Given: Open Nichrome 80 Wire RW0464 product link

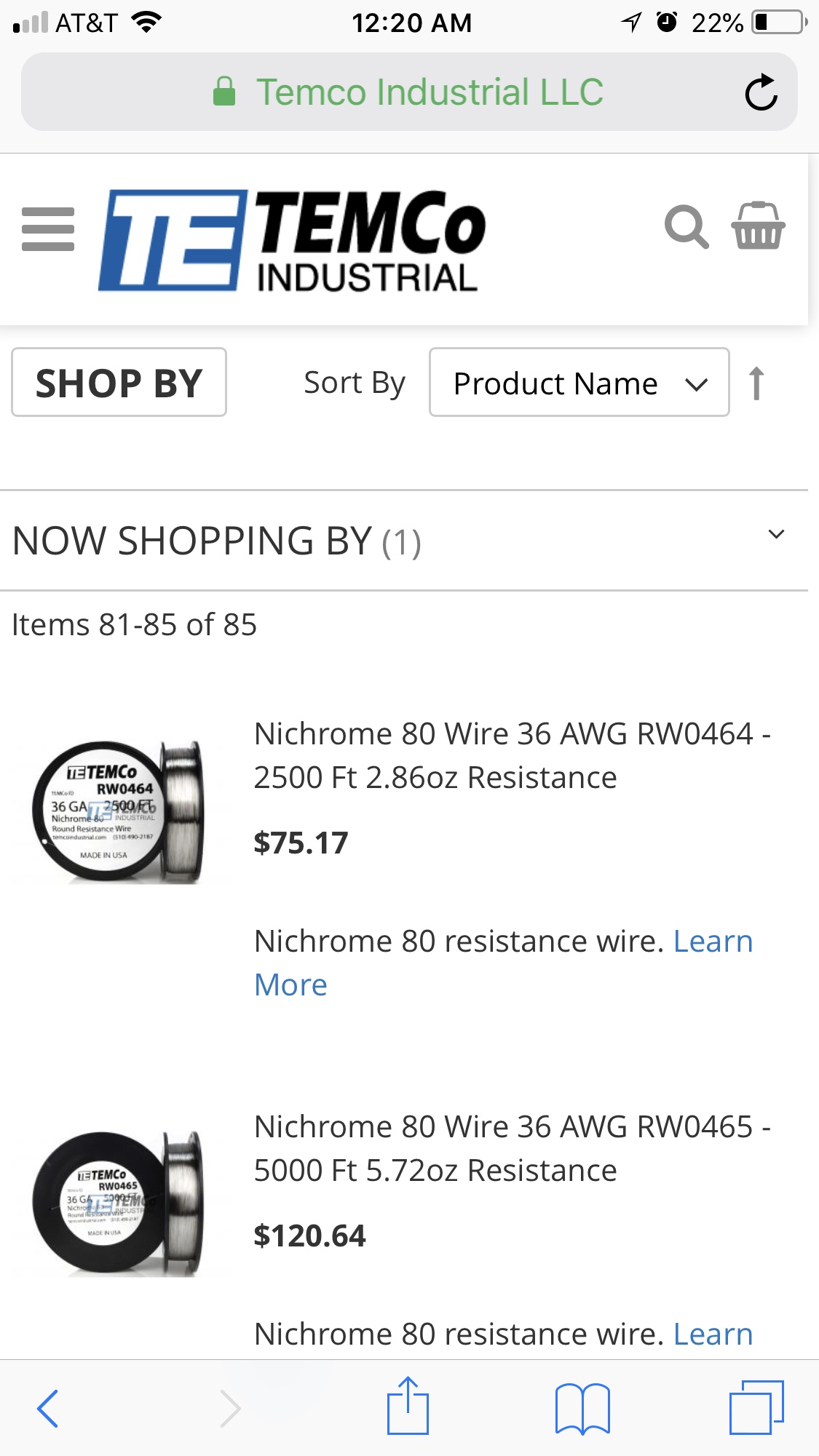Looking at the screenshot, I should (x=511, y=755).
